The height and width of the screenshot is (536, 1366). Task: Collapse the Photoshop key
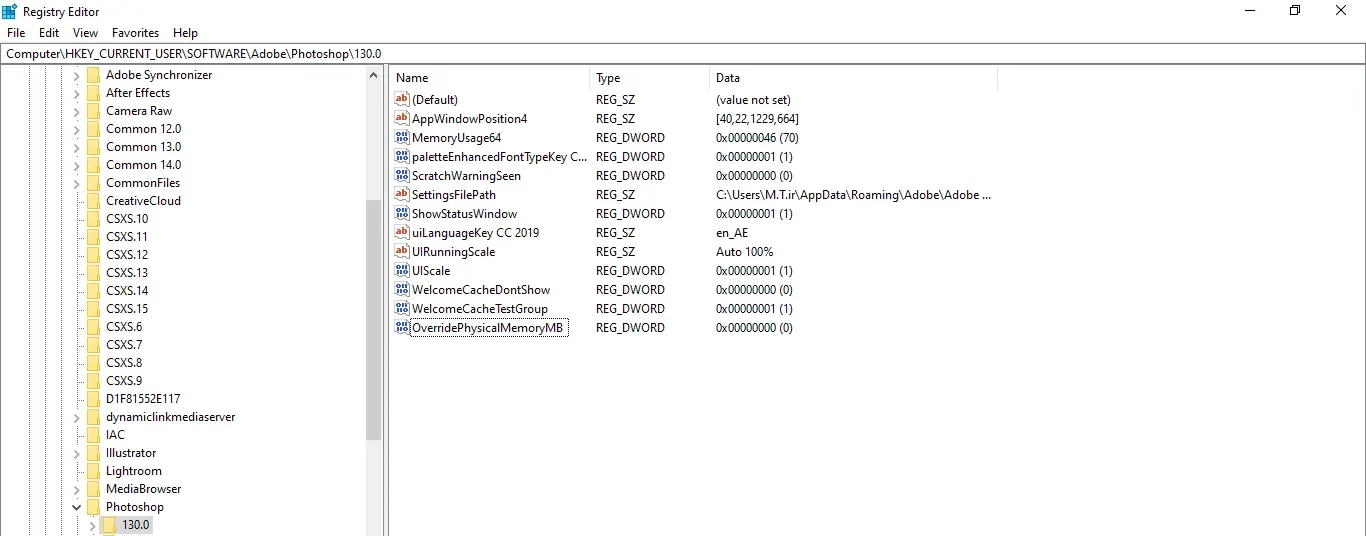pyautogui.click(x=76, y=507)
